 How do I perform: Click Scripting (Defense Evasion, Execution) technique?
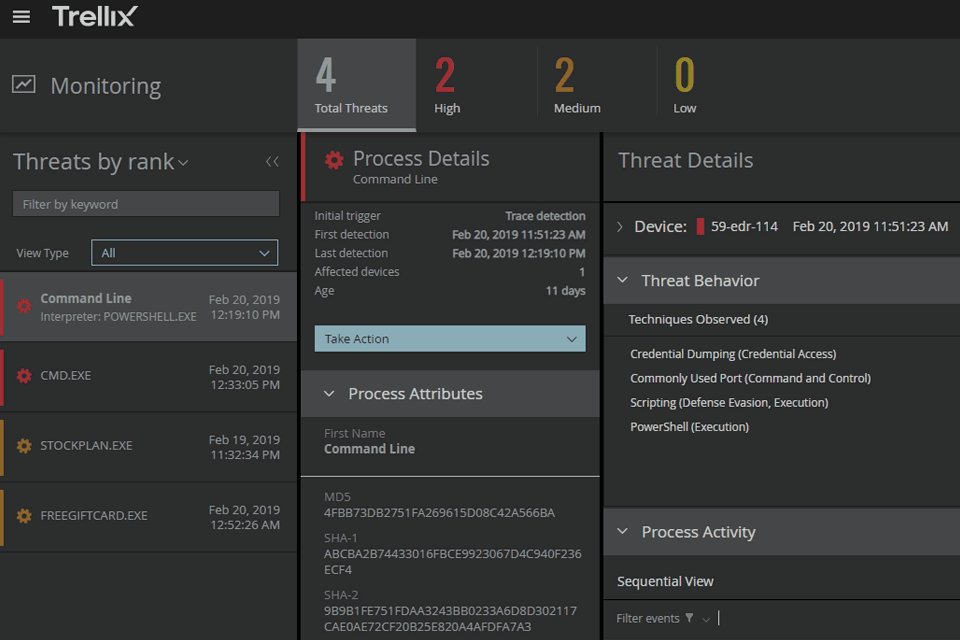point(729,402)
